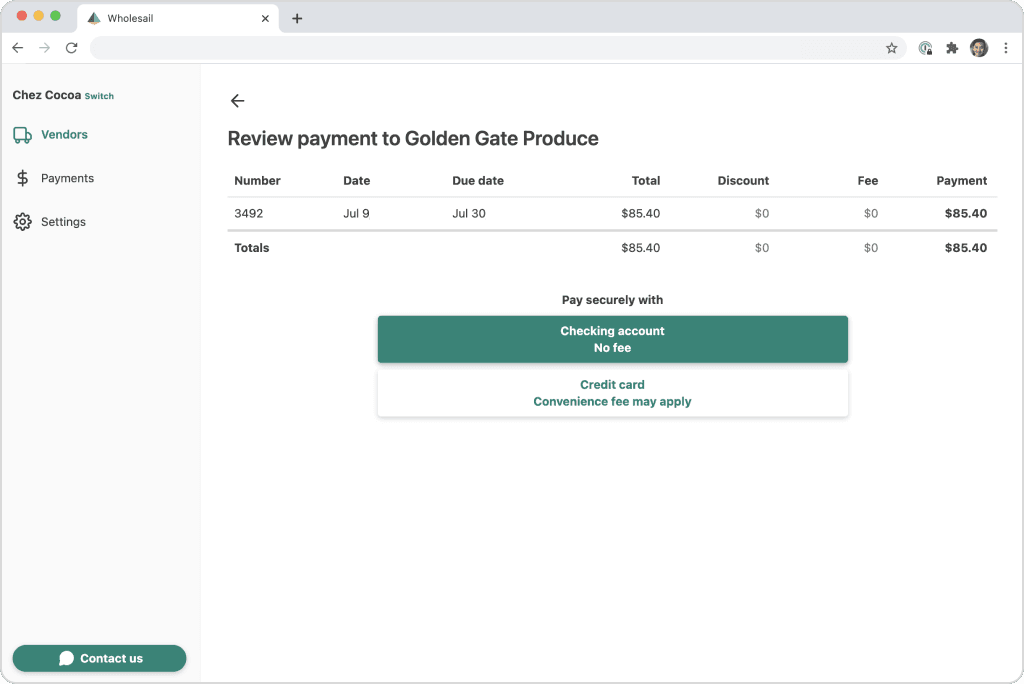1024x684 pixels.
Task: Click the back arrow above the Review payment heading
Action: pyautogui.click(x=238, y=101)
